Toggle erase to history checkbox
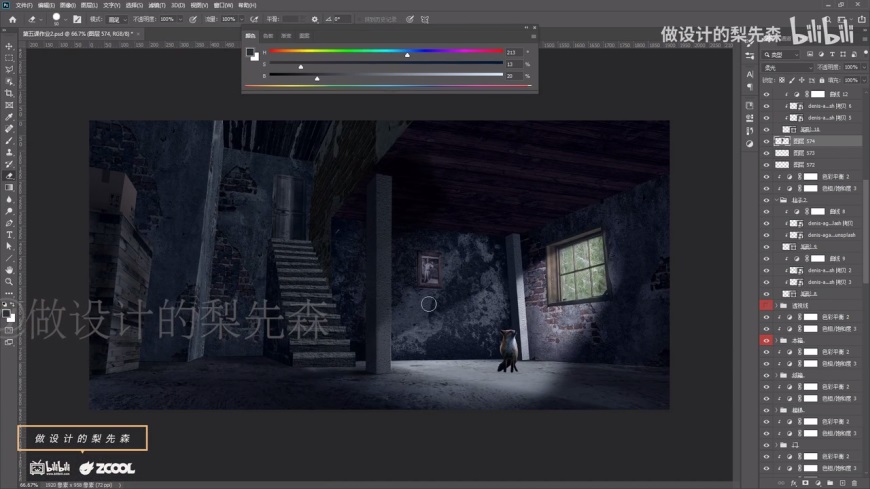Image resolution: width=870 pixels, height=489 pixels. (x=359, y=19)
